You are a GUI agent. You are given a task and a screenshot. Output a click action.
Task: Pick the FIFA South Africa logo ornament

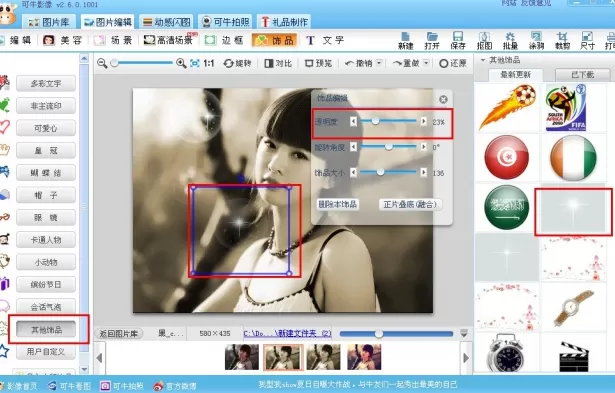(x=566, y=107)
